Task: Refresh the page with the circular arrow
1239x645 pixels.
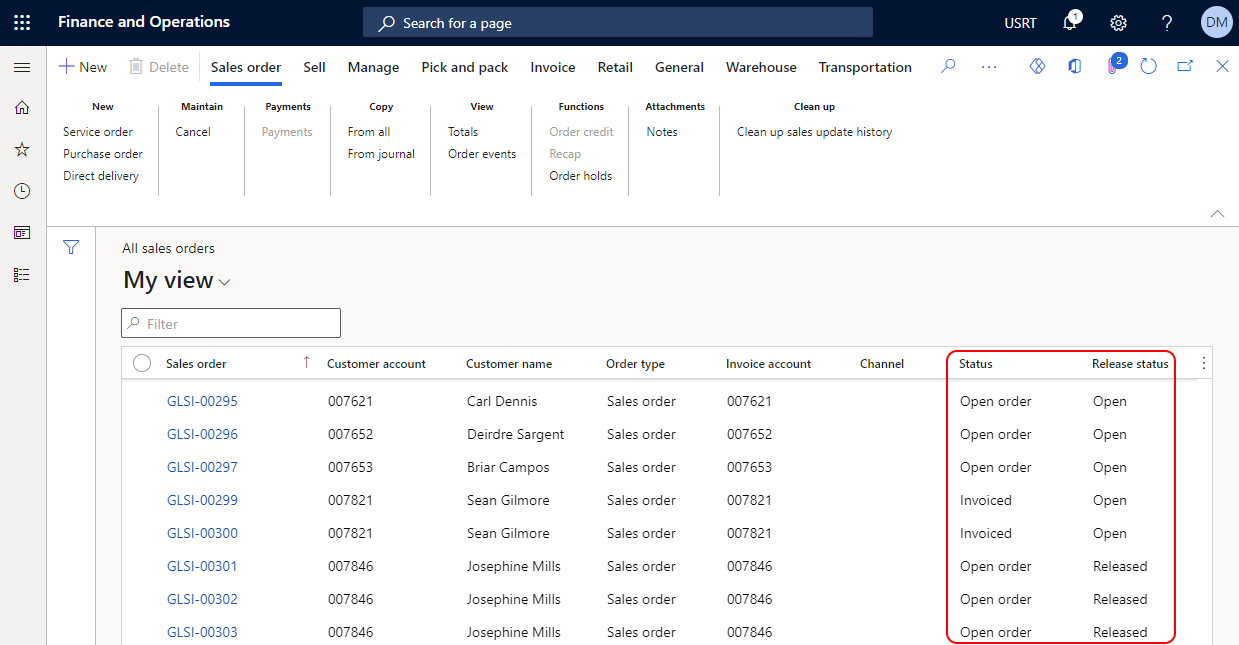Action: click(1149, 66)
